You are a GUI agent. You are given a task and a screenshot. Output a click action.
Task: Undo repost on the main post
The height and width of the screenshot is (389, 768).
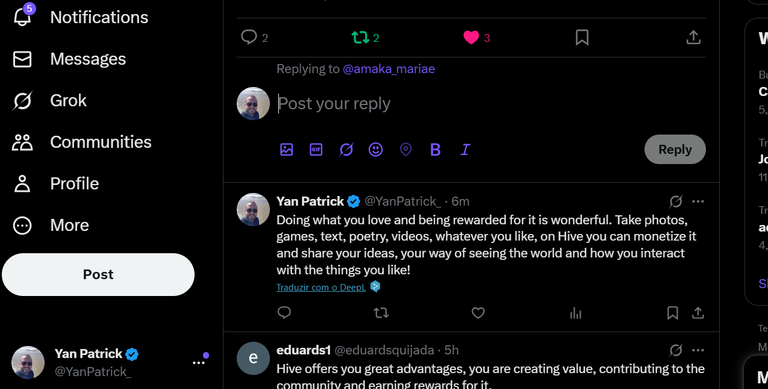360,38
